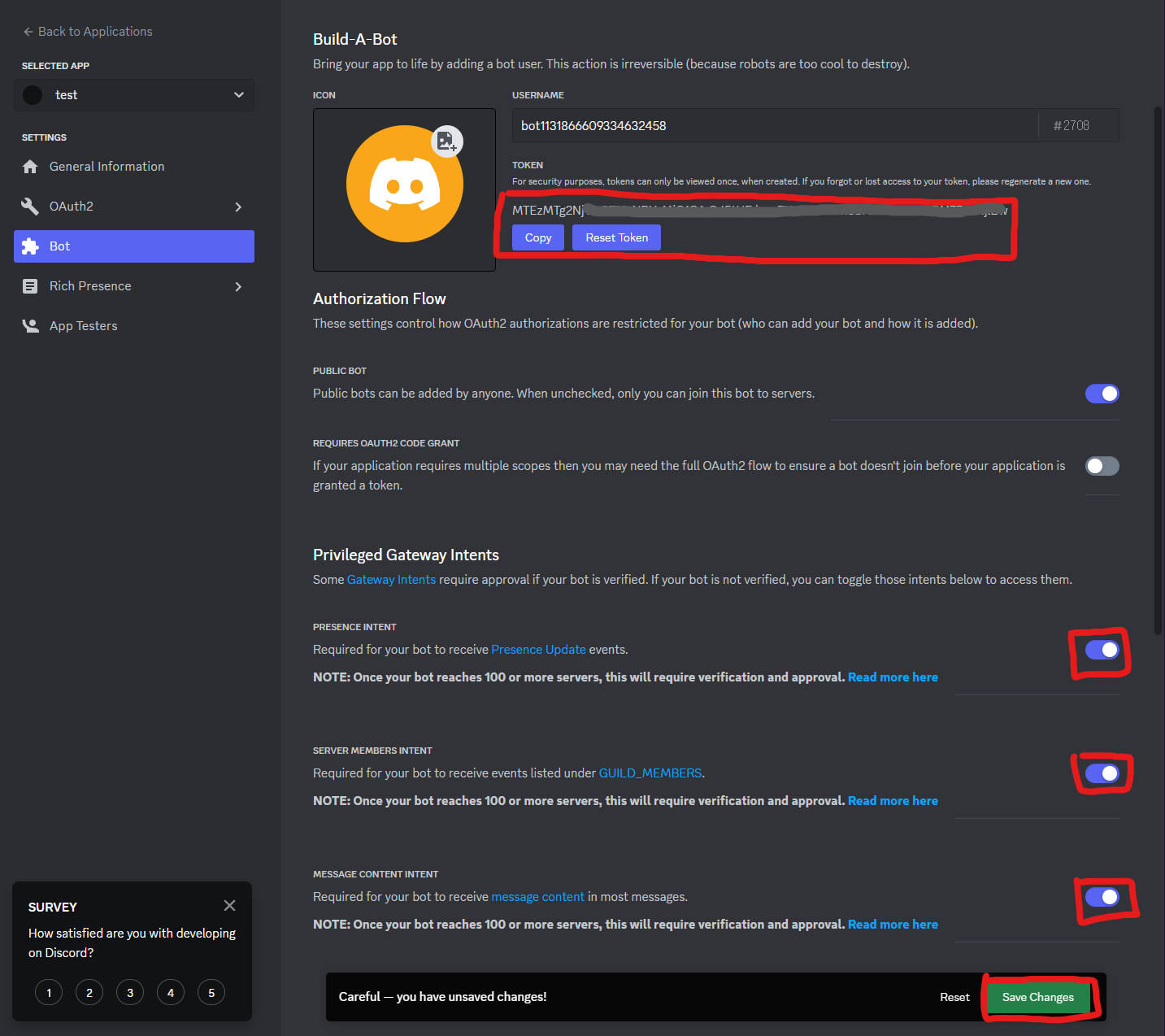
Task: Select the Bot settings page
Action: point(134,246)
